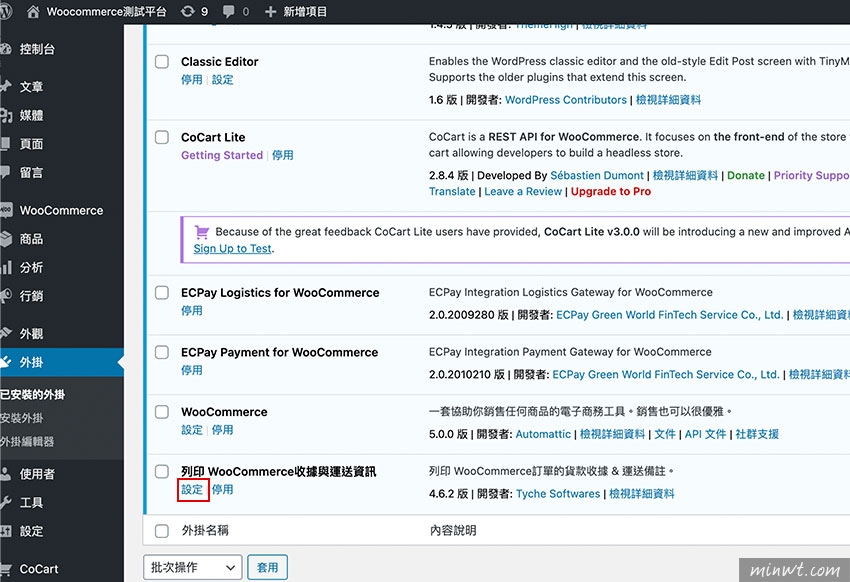This screenshot has height=582, width=850.
Task: Click CoCart Translate link
Action: click(452, 191)
